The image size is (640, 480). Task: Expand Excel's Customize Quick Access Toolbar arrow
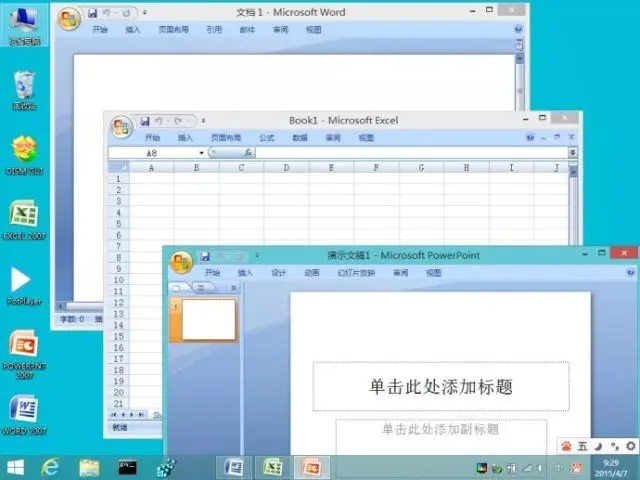point(203,121)
